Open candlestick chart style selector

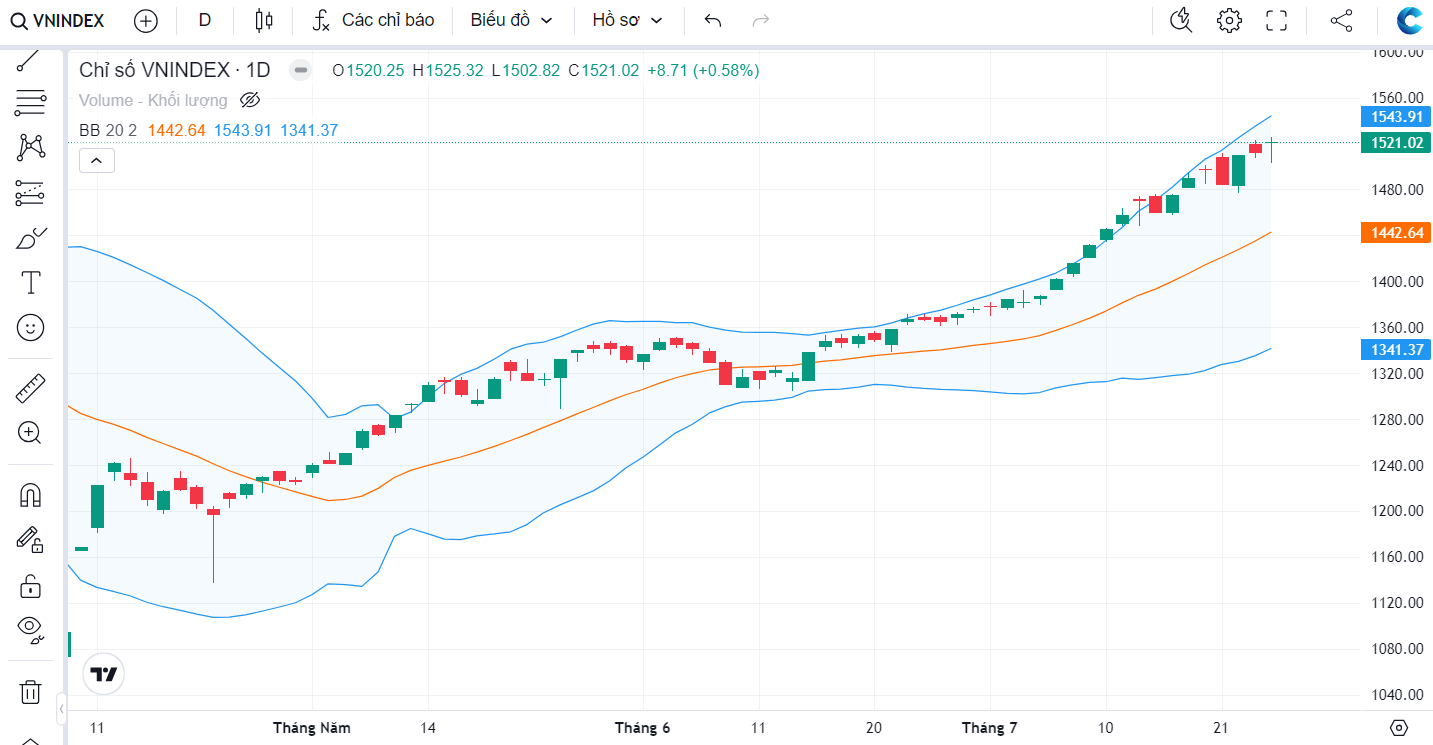(263, 20)
